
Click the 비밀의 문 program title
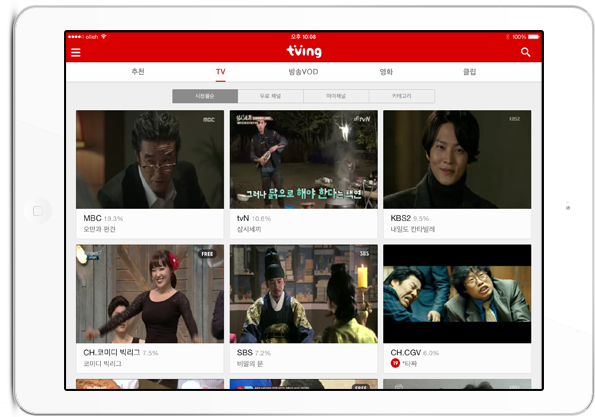(x=250, y=363)
